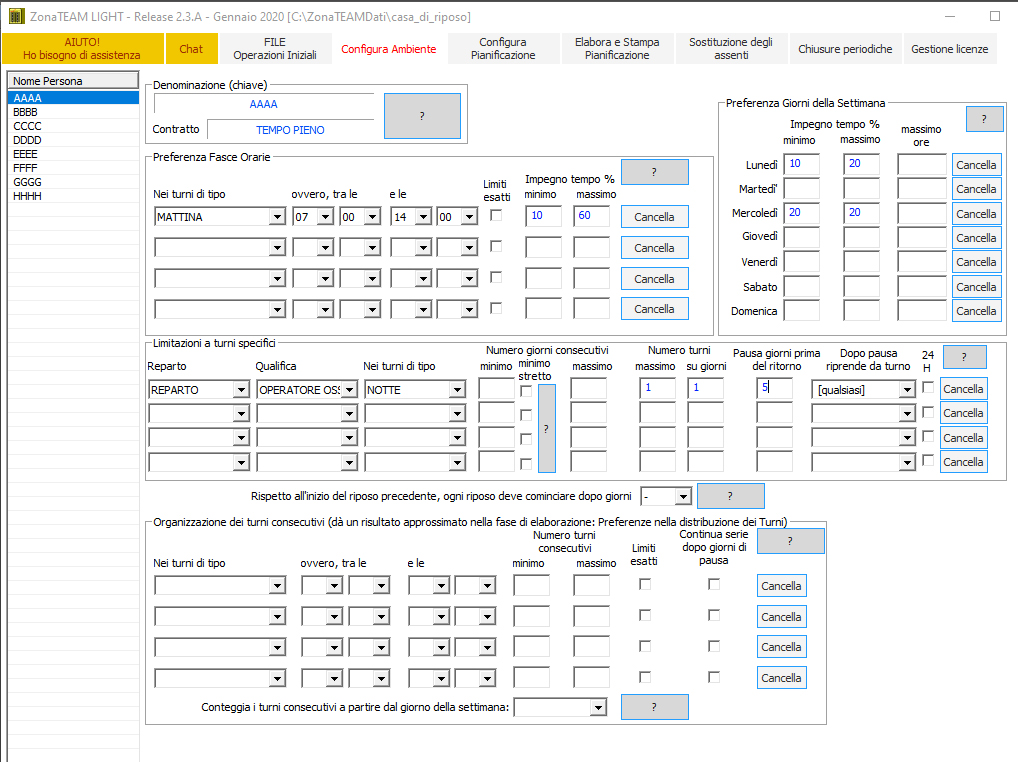Click help button in Limitazioni a turni specifici
The image size is (1018, 762).
[964, 356]
